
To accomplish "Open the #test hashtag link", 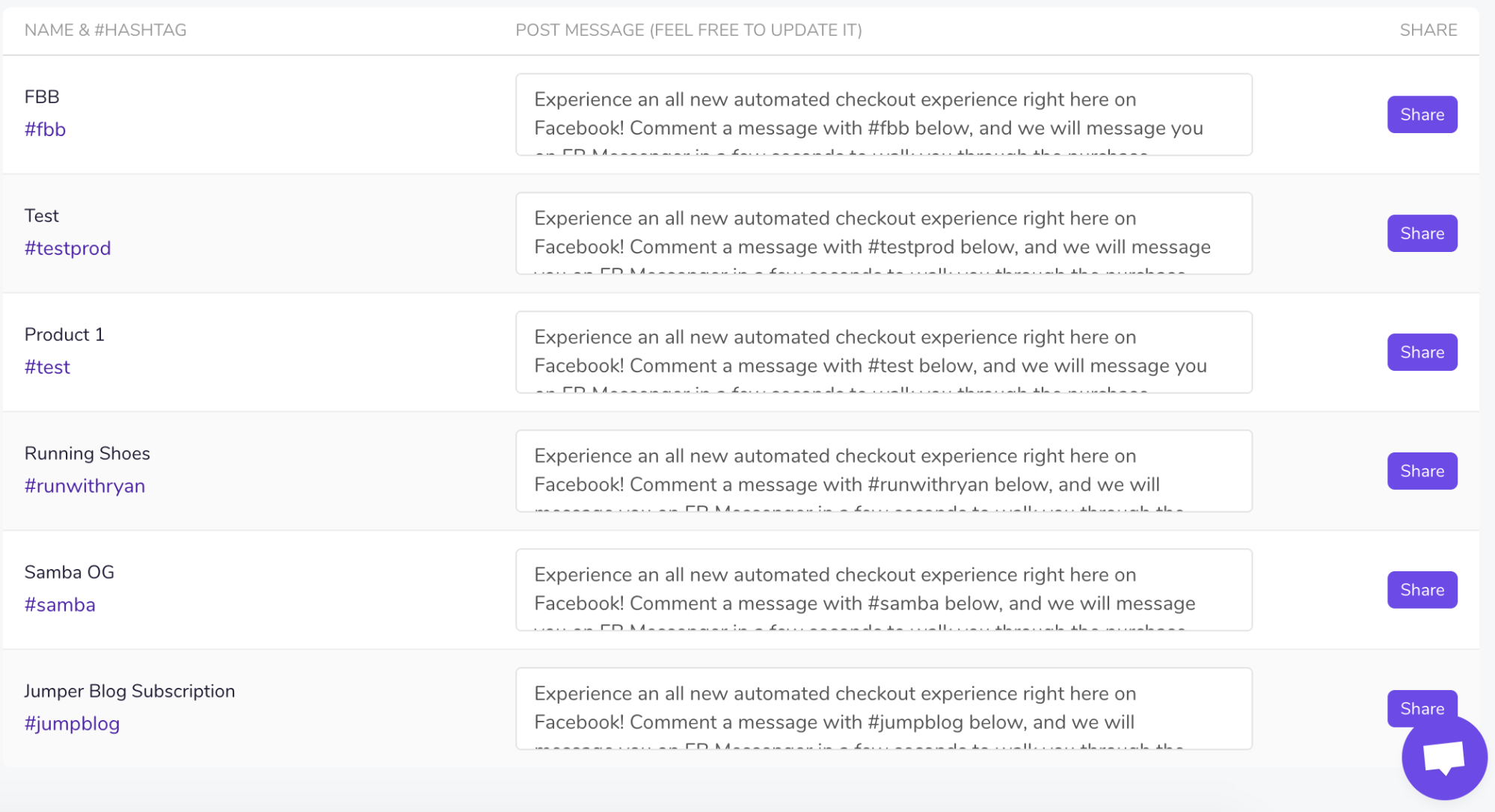I will tap(47, 367).
